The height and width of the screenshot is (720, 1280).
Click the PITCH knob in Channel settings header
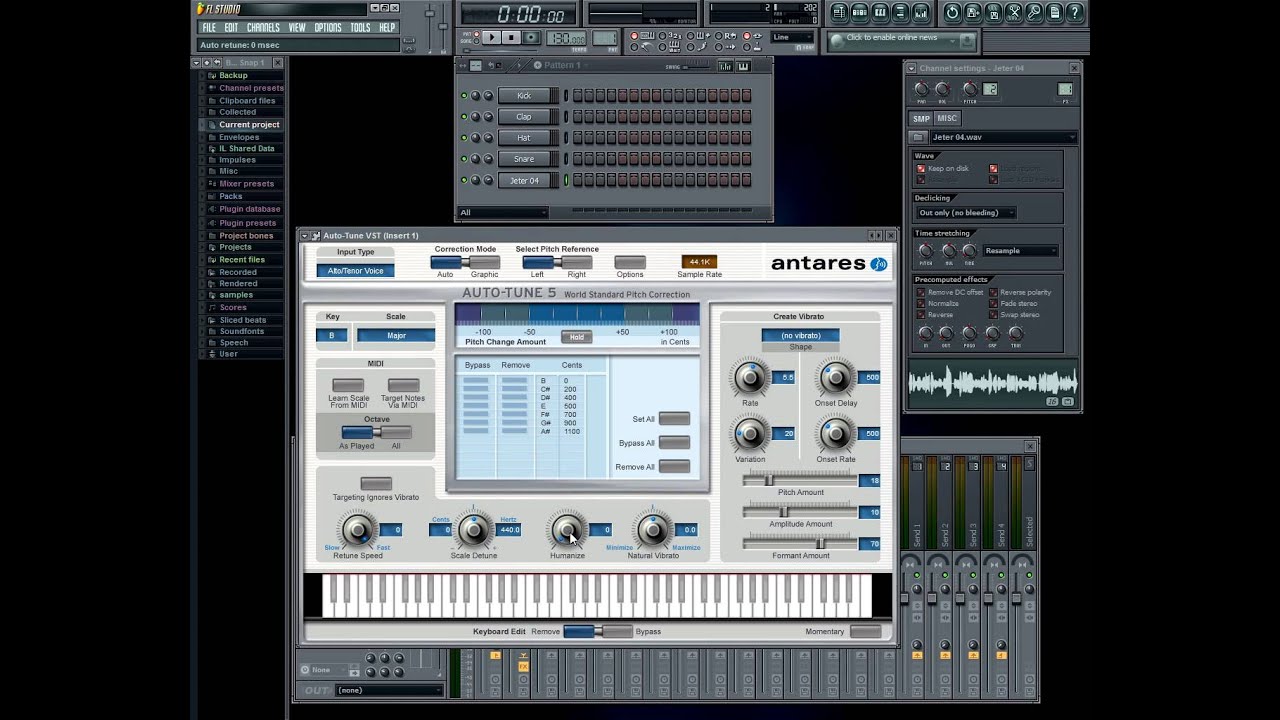pos(969,90)
